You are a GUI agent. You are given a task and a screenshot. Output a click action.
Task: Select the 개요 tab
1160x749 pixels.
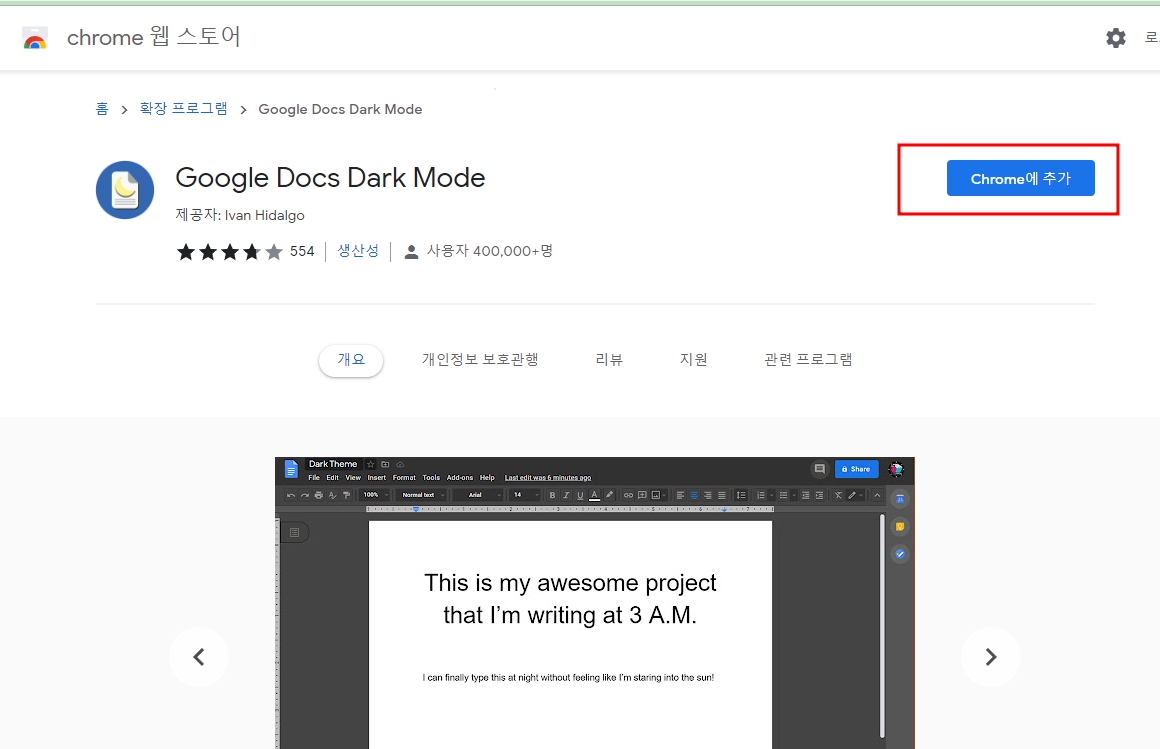click(351, 360)
